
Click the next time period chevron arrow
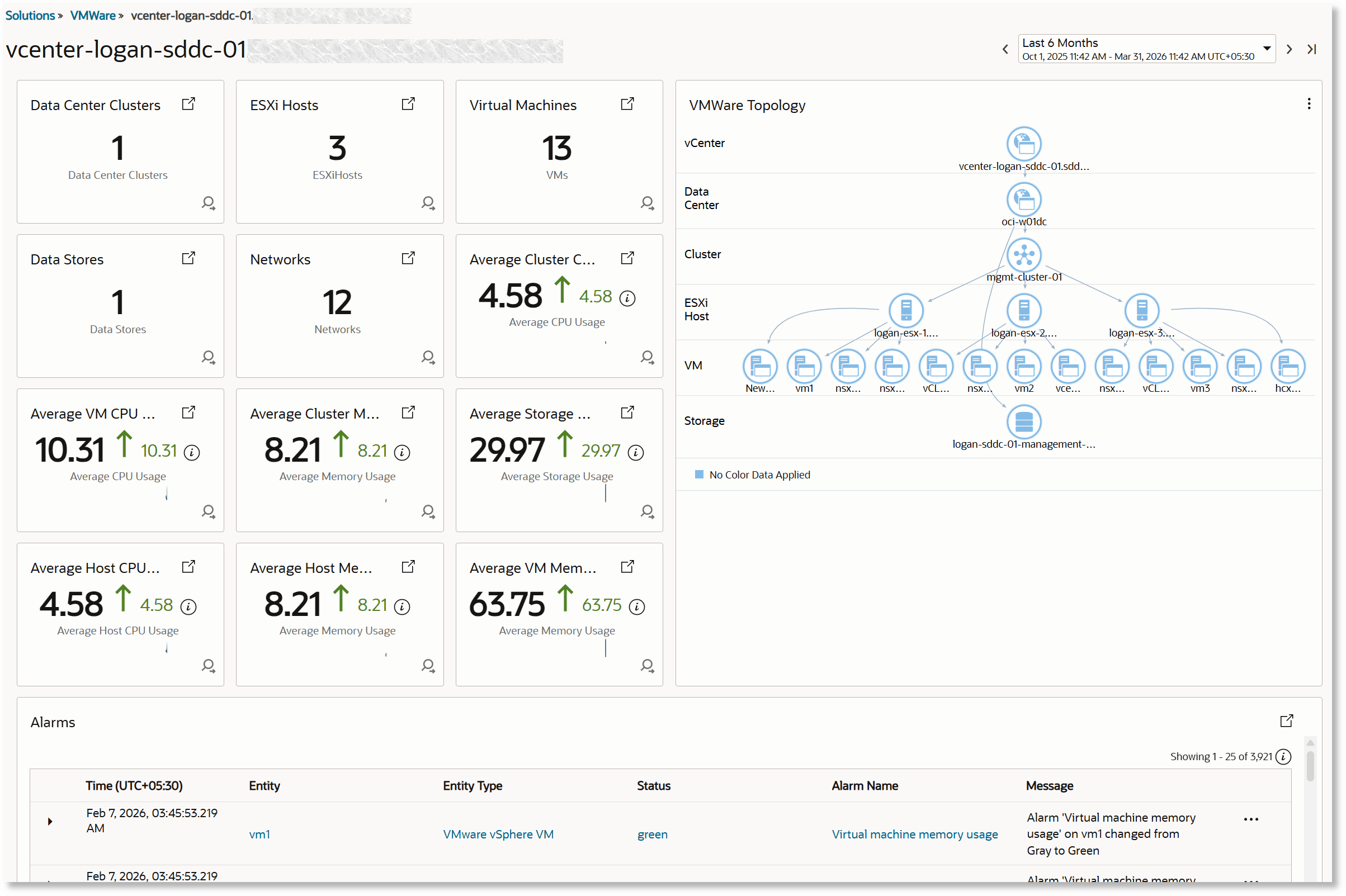click(x=1290, y=49)
